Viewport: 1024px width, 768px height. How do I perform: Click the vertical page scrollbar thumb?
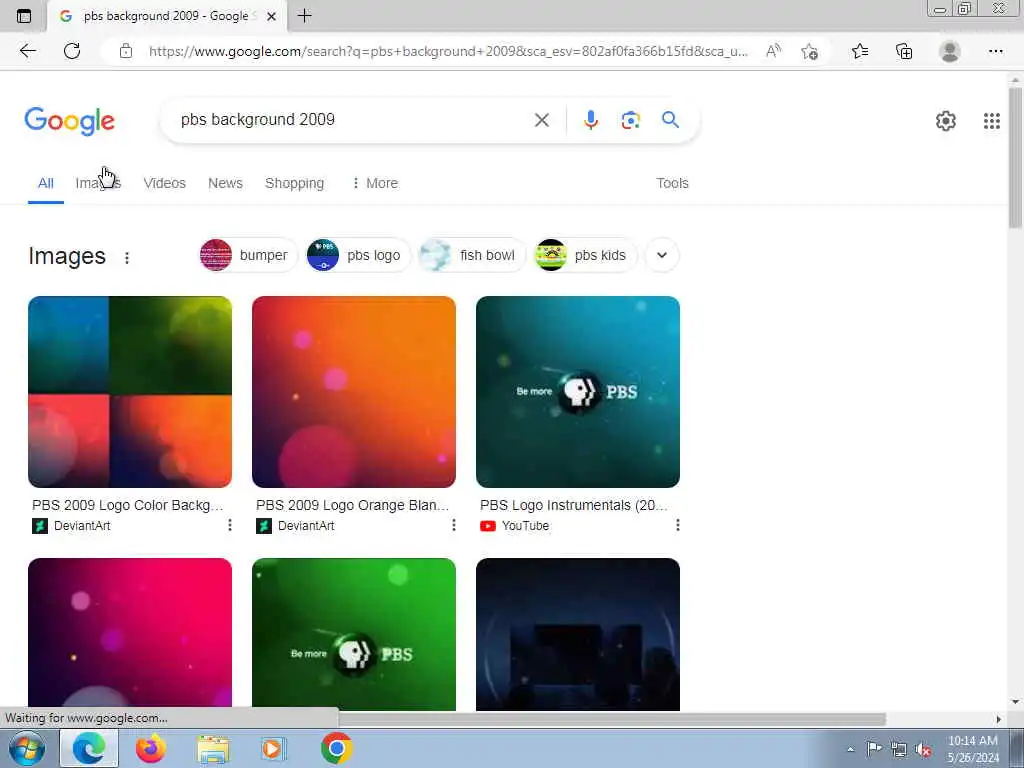pos(1015,157)
